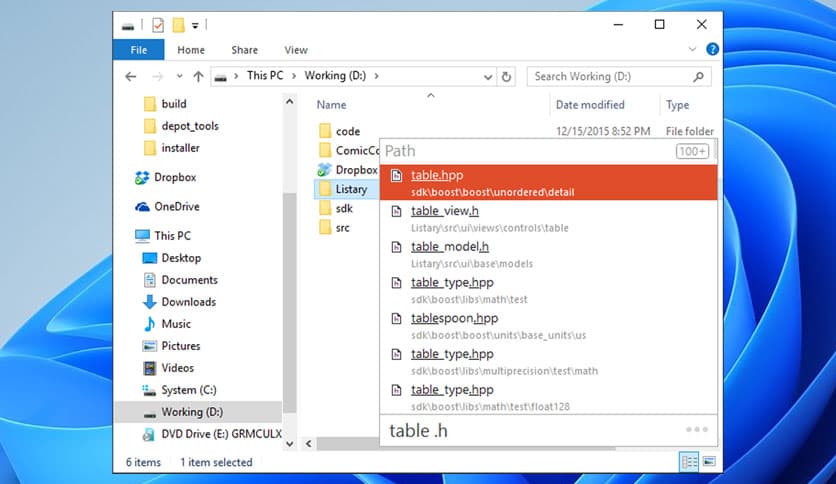The width and height of the screenshot is (836, 484).
Task: Go back with the back arrow
Action: point(131,77)
